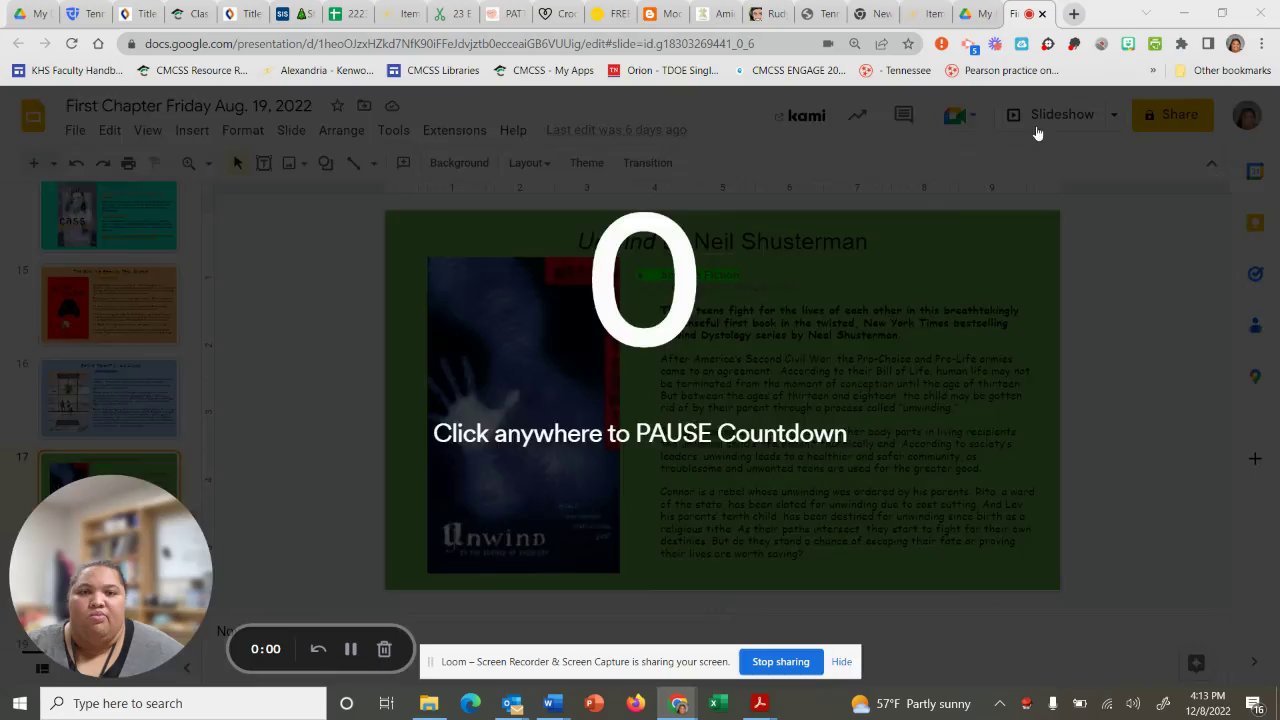This screenshot has height=720, width=1280.
Task: Collapse the menus with chevron arrow
Action: pyautogui.click(x=1211, y=163)
